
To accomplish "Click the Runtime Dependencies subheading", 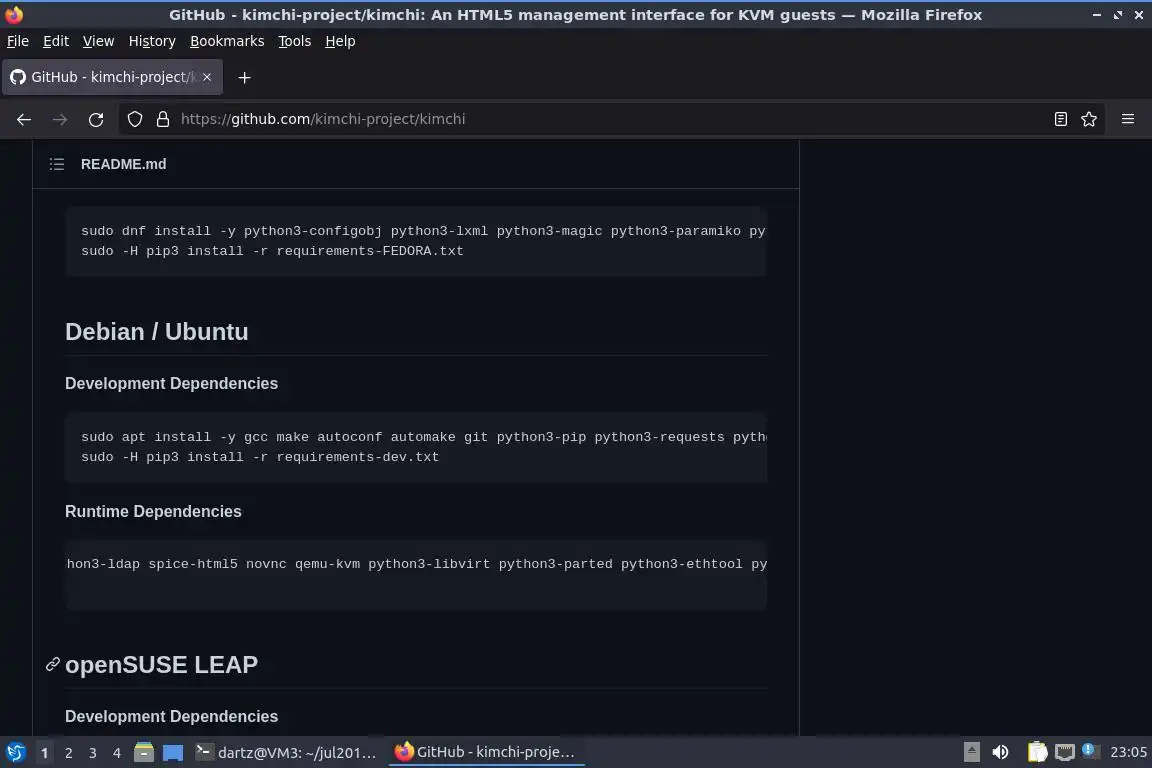I will [153, 512].
